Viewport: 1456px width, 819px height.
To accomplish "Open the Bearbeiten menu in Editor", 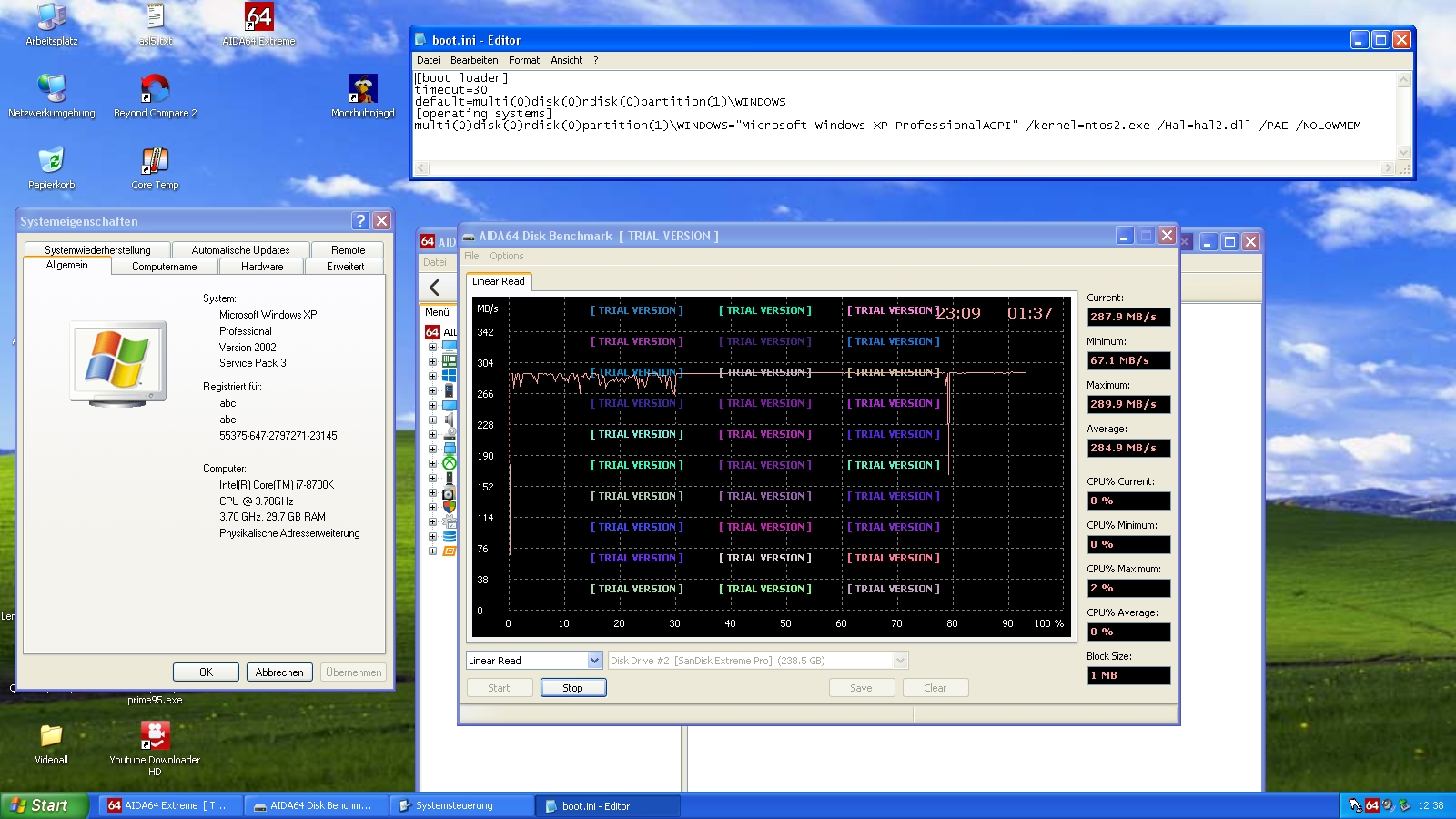I will (x=474, y=60).
